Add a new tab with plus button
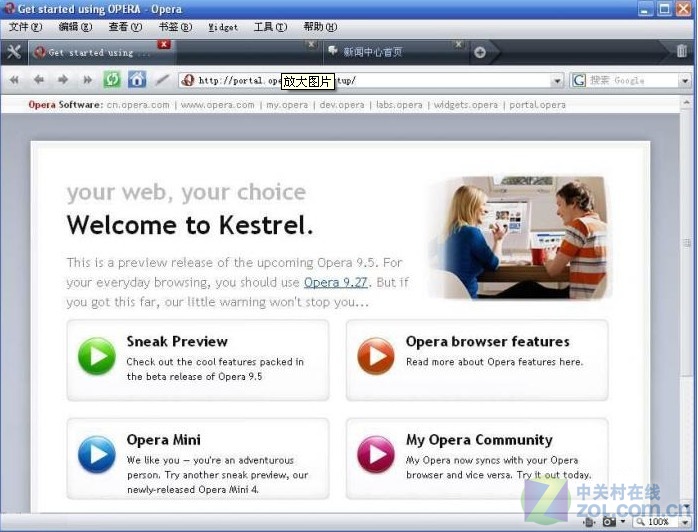 coord(480,53)
